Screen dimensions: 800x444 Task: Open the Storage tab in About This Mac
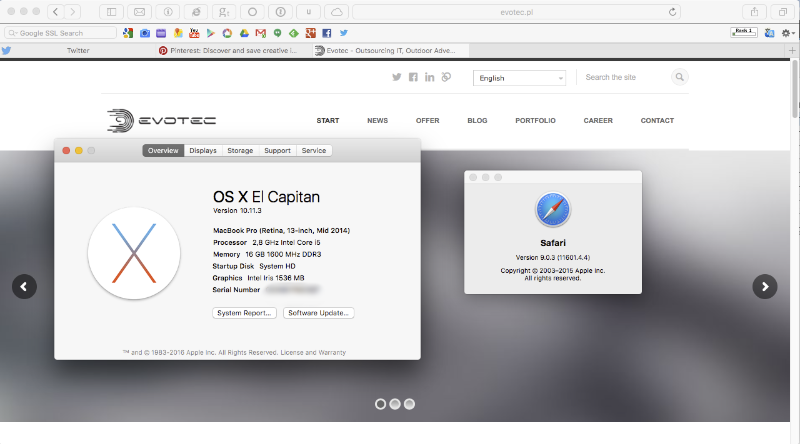pyautogui.click(x=240, y=151)
